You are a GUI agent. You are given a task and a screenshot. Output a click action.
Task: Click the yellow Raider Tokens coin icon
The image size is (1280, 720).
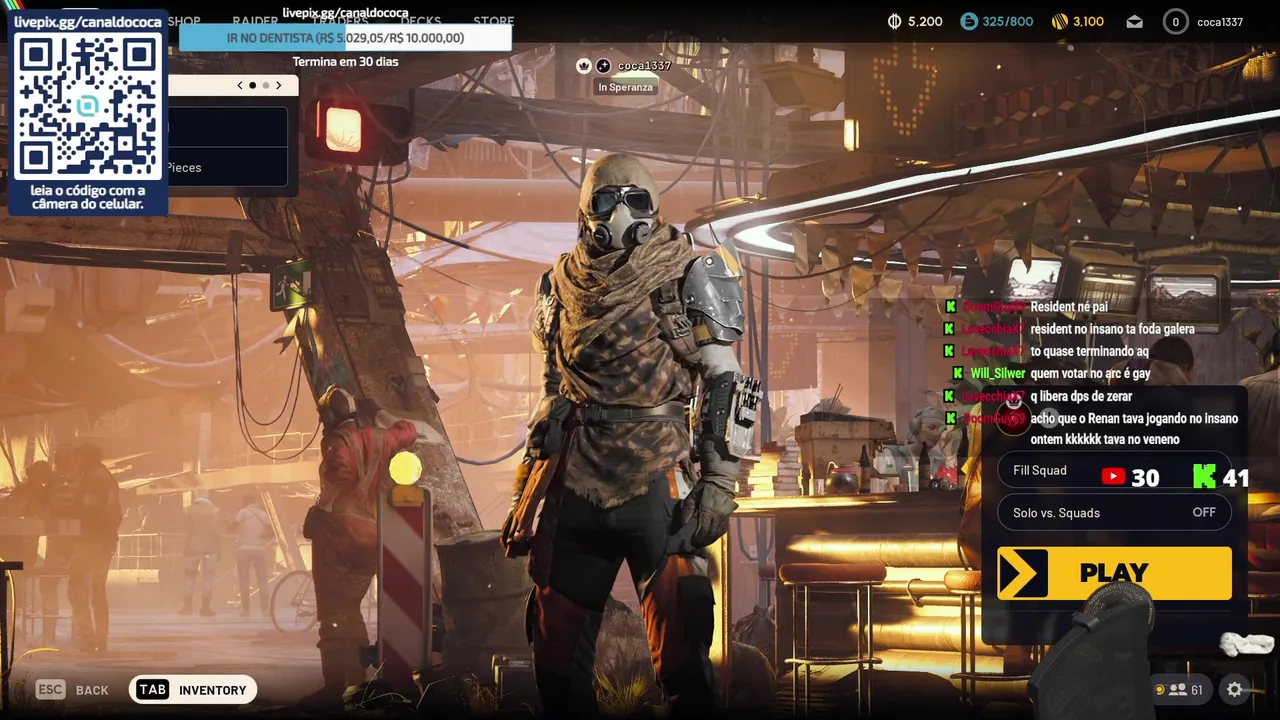[x=1060, y=21]
